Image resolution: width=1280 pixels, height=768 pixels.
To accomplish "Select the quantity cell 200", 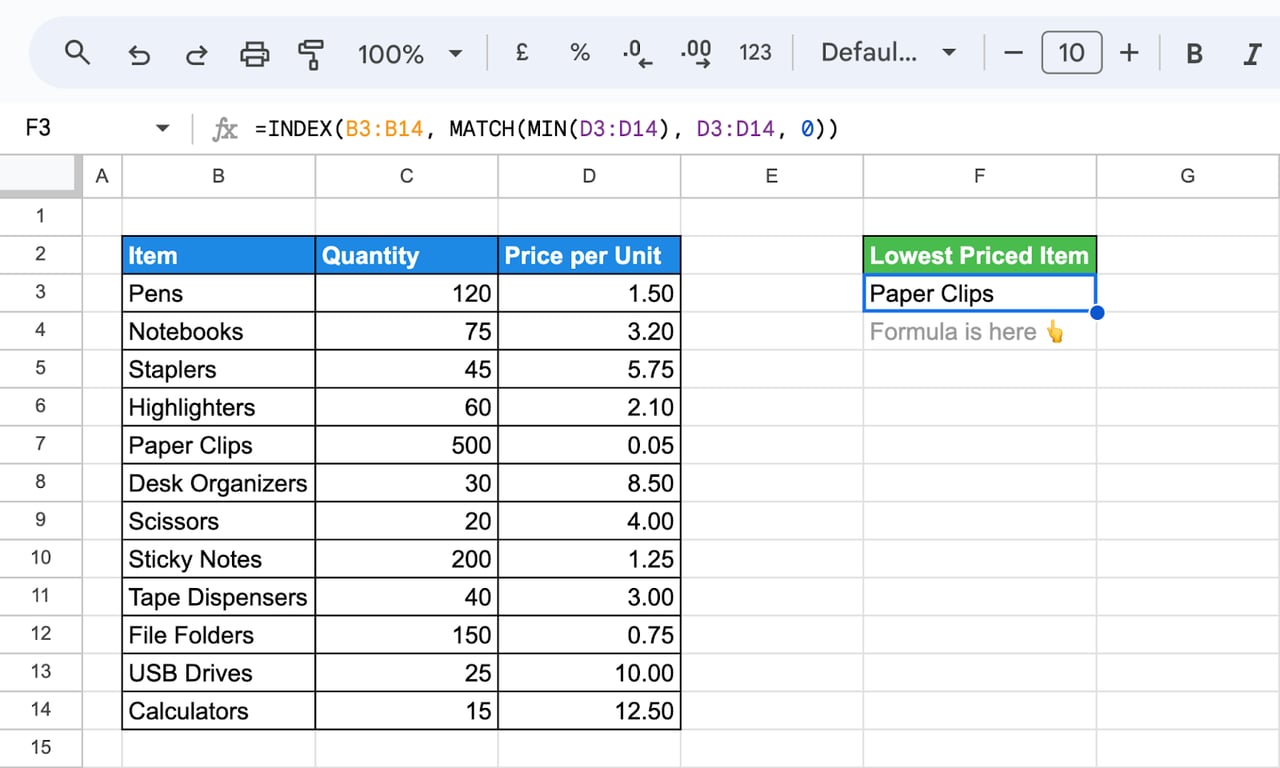I will pyautogui.click(x=406, y=559).
